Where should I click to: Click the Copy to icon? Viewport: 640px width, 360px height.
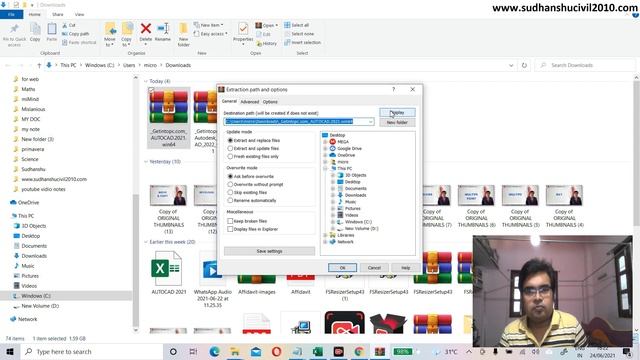point(127,34)
